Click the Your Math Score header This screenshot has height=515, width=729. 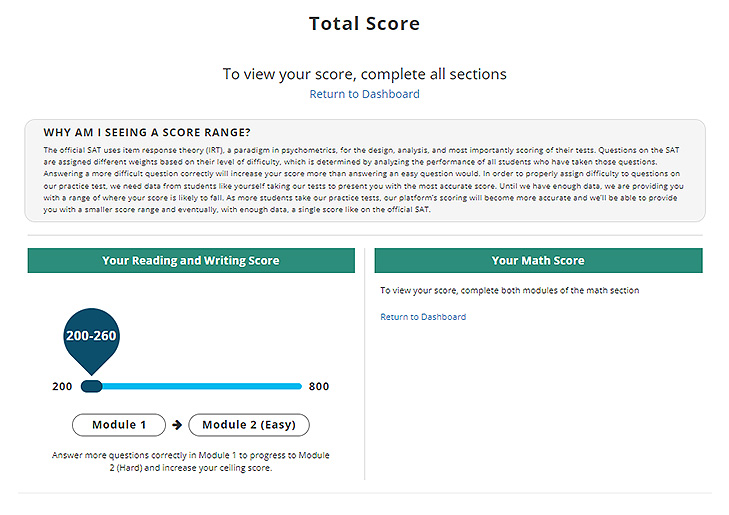click(538, 260)
